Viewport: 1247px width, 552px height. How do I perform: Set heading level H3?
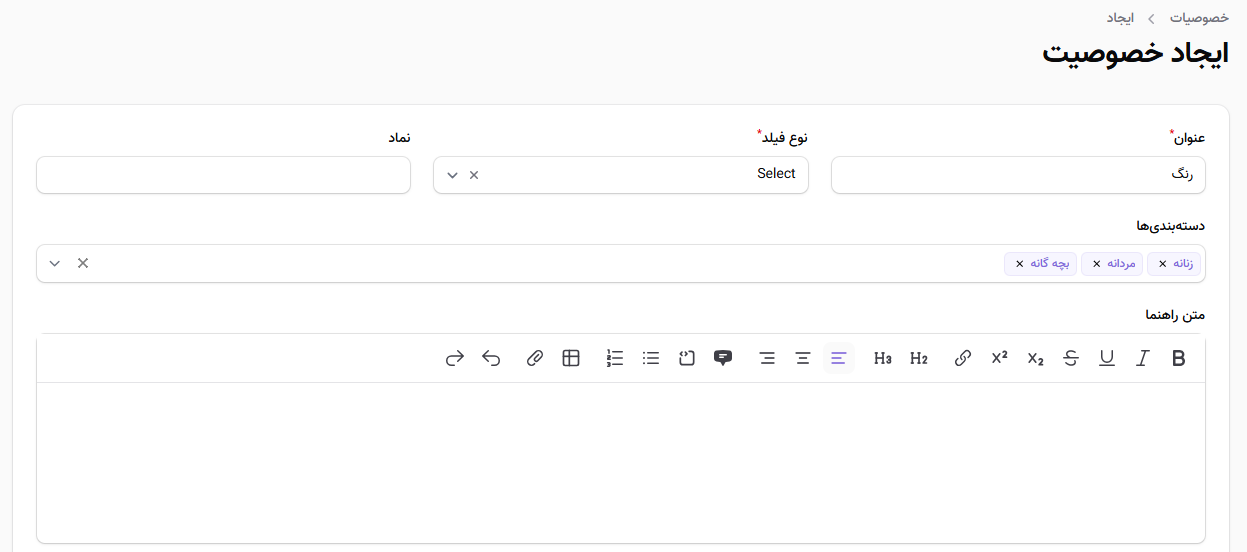(x=882, y=358)
